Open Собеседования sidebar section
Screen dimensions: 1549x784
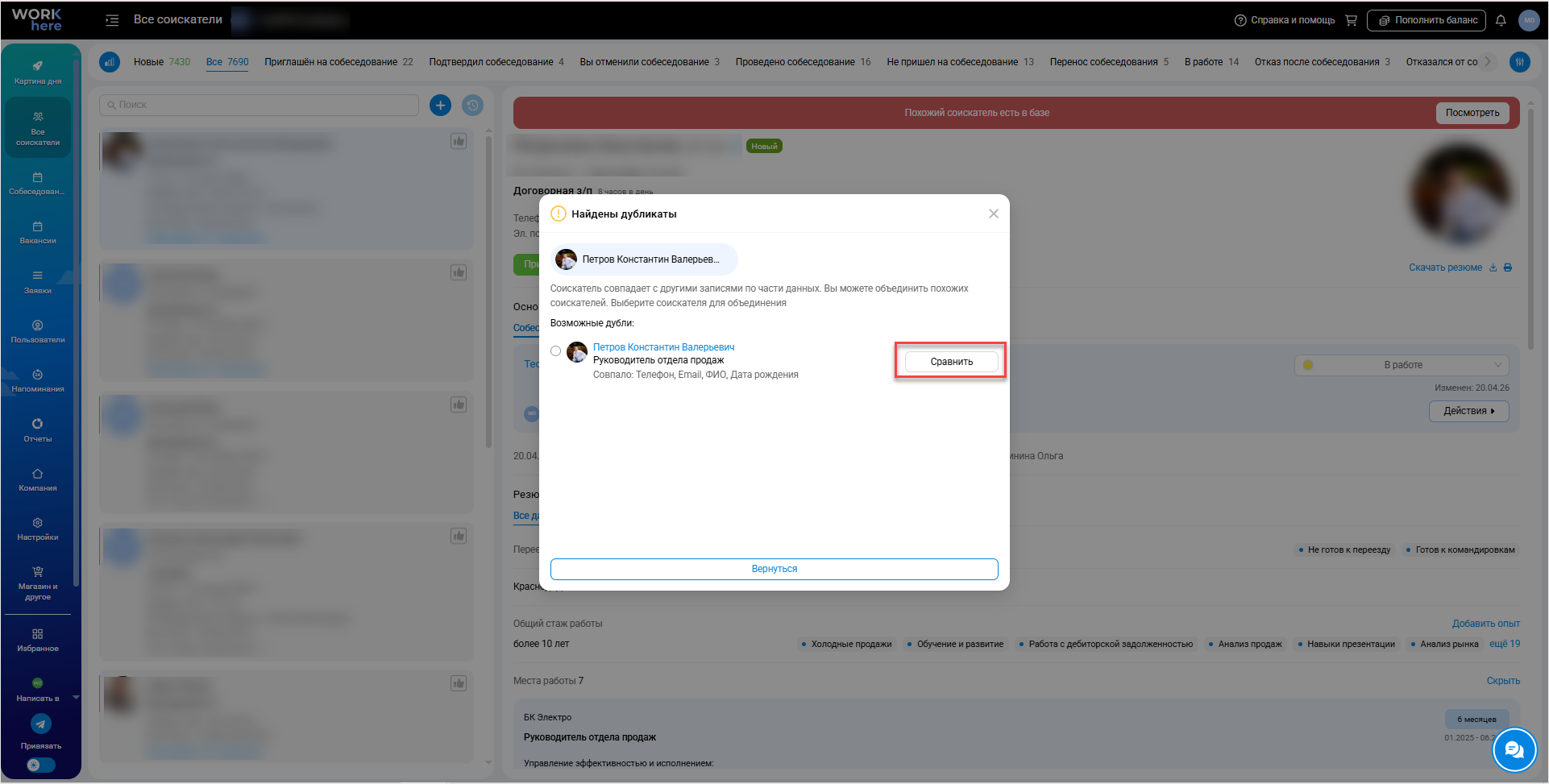(x=38, y=184)
